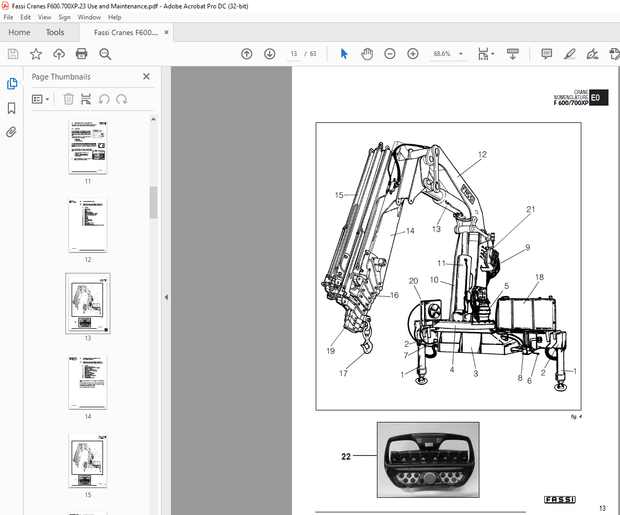Add a comment with the speech bubble icon
This screenshot has width=620, height=515.
pos(546,54)
